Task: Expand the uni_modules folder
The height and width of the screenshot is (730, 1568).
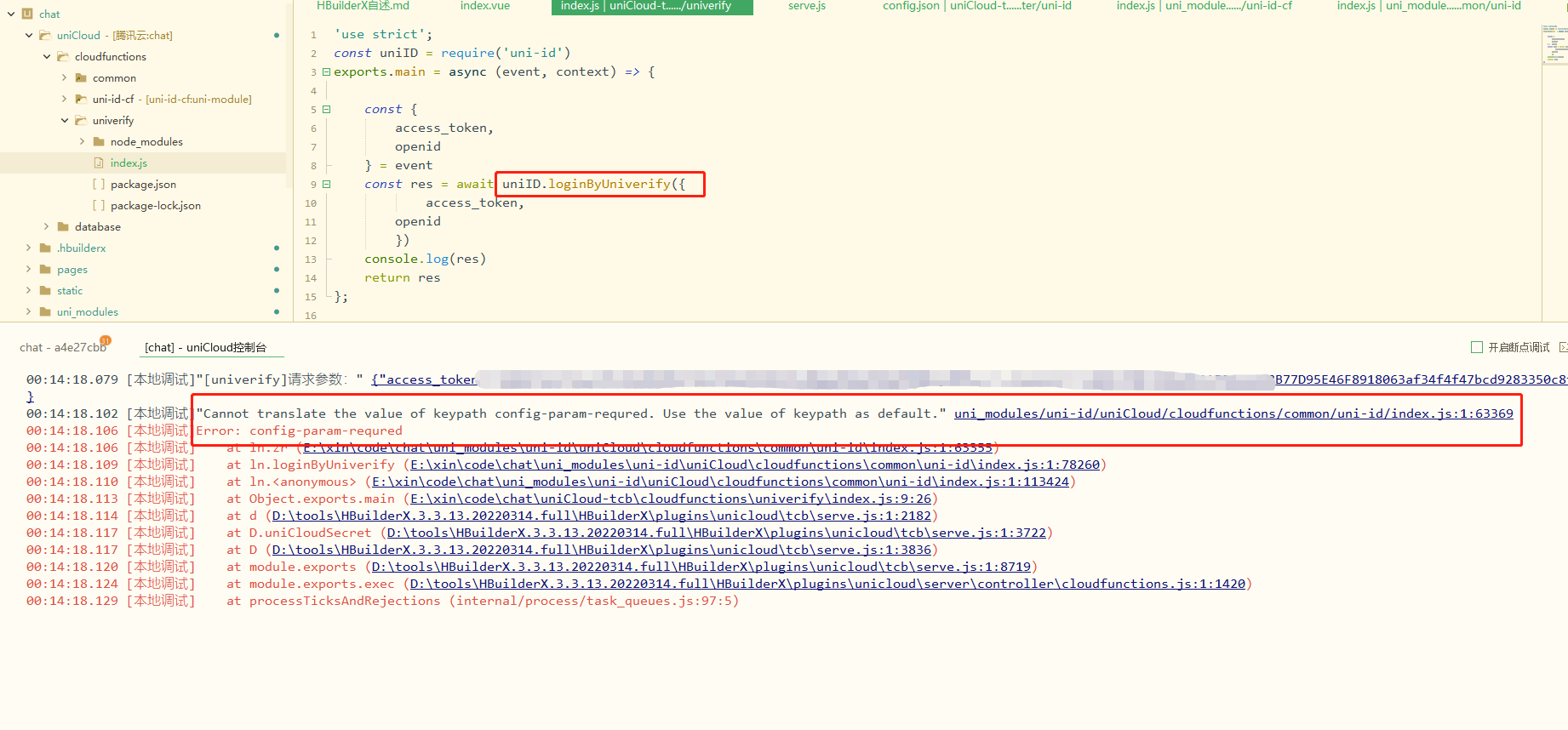Action: coord(28,312)
